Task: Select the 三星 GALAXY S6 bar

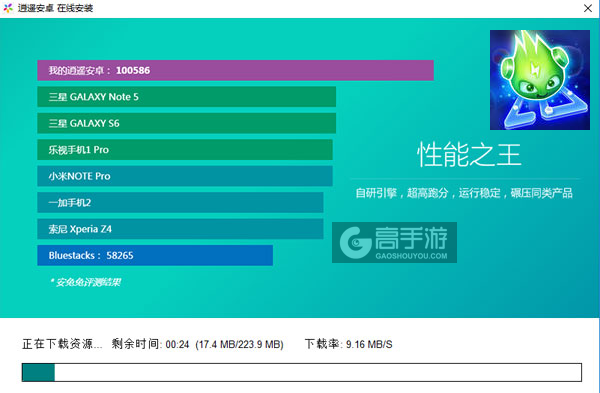Action: [x=187, y=123]
